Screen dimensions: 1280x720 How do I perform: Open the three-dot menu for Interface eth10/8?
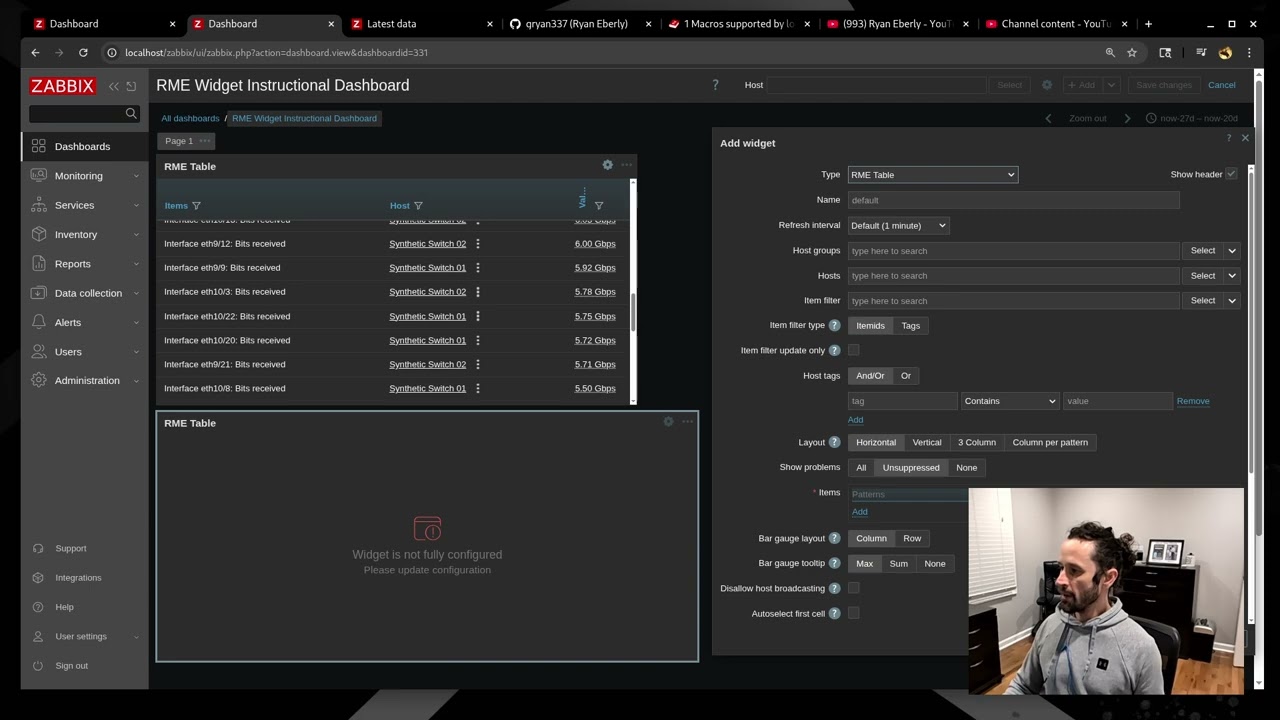click(x=478, y=388)
